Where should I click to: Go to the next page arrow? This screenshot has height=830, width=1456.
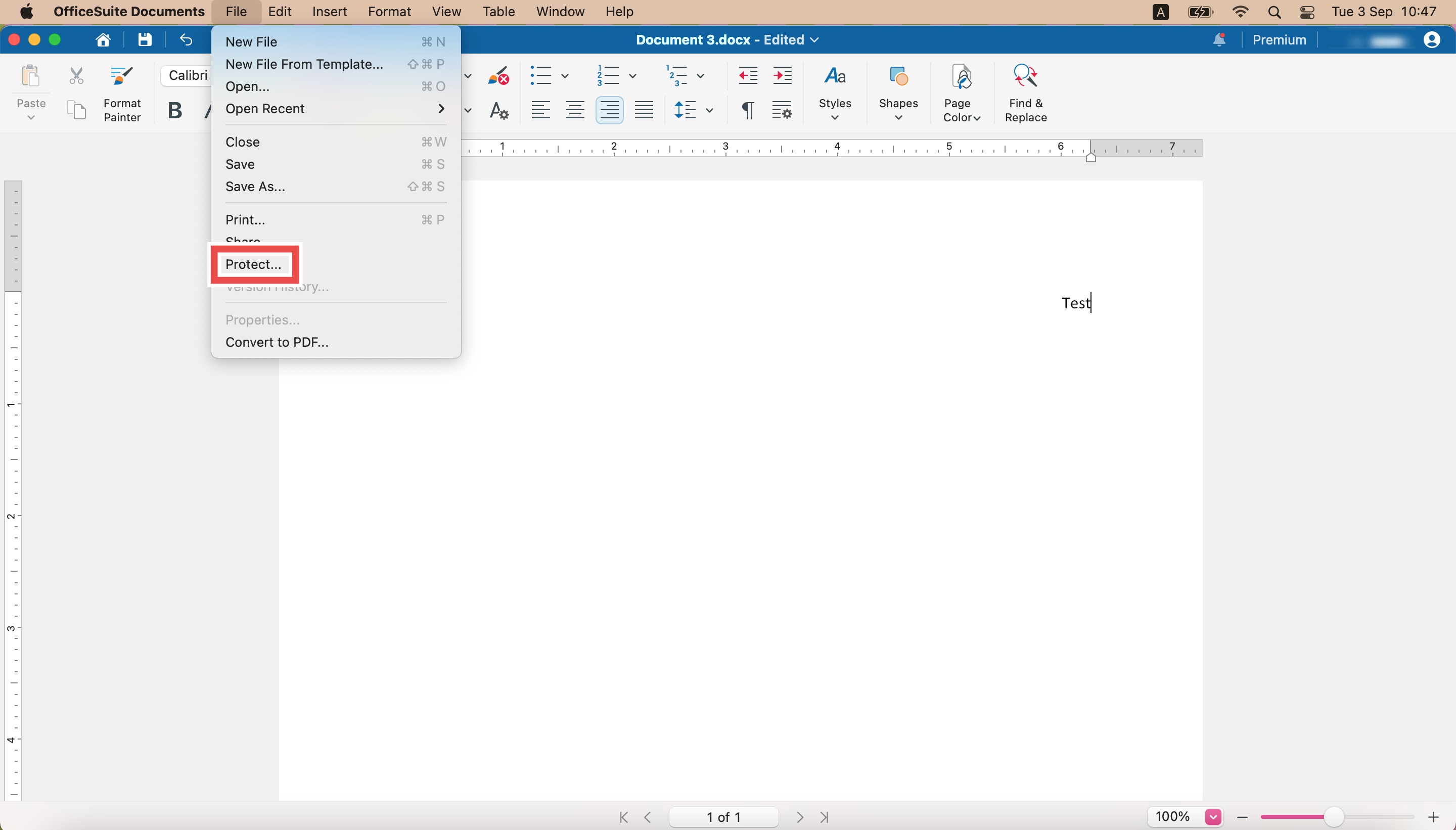point(800,817)
